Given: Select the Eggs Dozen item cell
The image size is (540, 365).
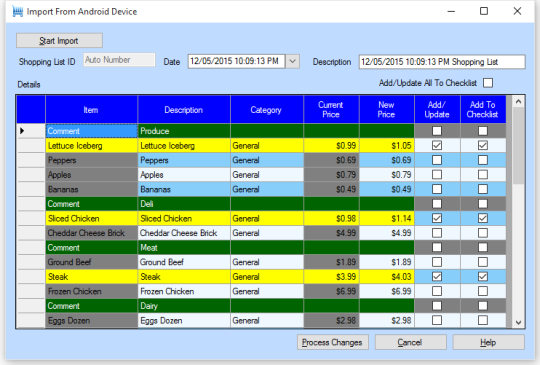Looking at the screenshot, I should pyautogui.click(x=91, y=320).
